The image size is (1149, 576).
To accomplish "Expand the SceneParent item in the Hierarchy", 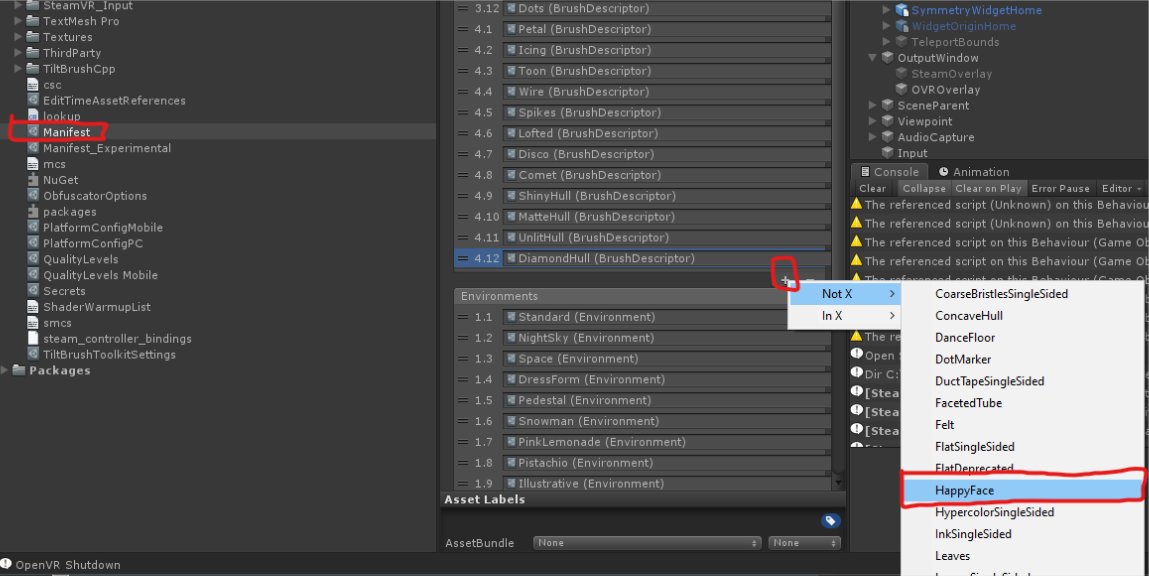I will (x=872, y=105).
